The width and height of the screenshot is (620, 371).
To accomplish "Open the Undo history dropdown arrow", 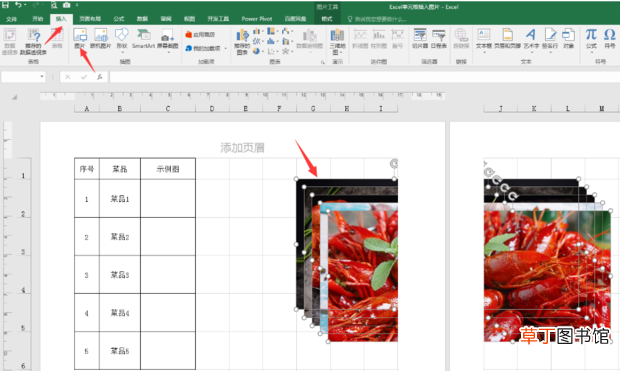I will 25,5.
